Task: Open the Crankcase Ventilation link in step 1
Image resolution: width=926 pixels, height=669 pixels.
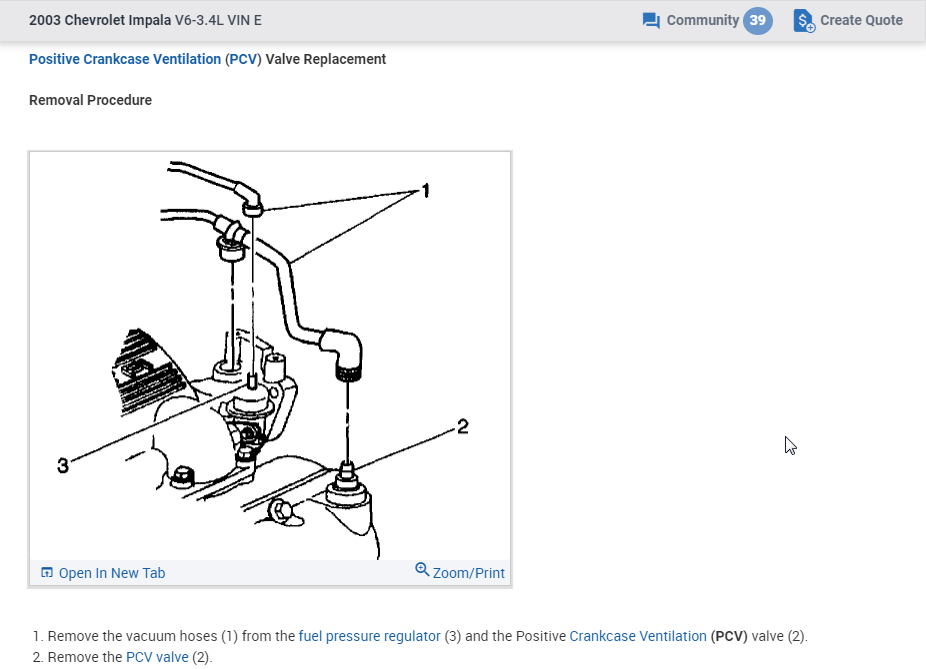Action: click(x=638, y=636)
